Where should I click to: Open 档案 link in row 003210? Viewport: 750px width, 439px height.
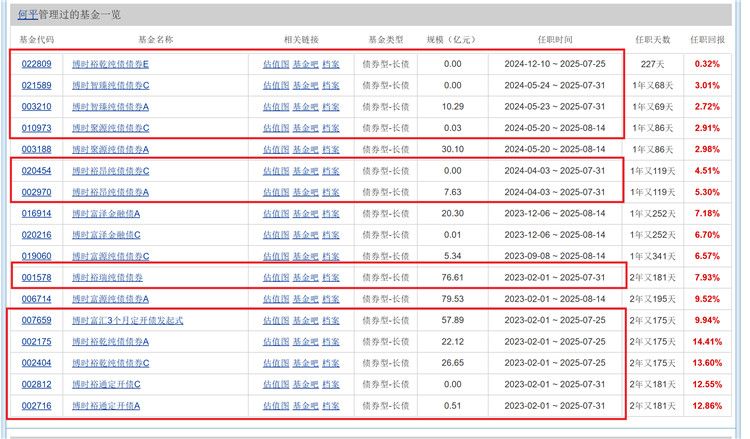[331, 107]
